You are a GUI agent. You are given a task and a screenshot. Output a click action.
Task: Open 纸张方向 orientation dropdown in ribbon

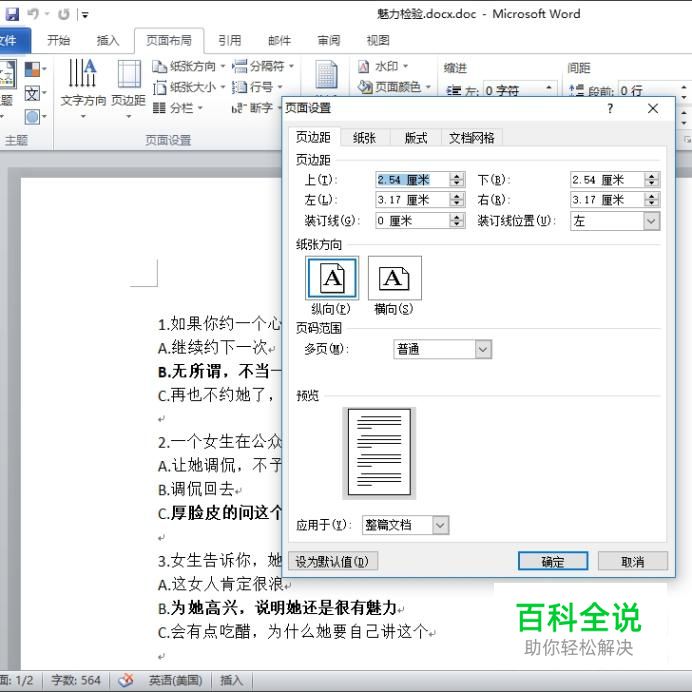point(189,66)
